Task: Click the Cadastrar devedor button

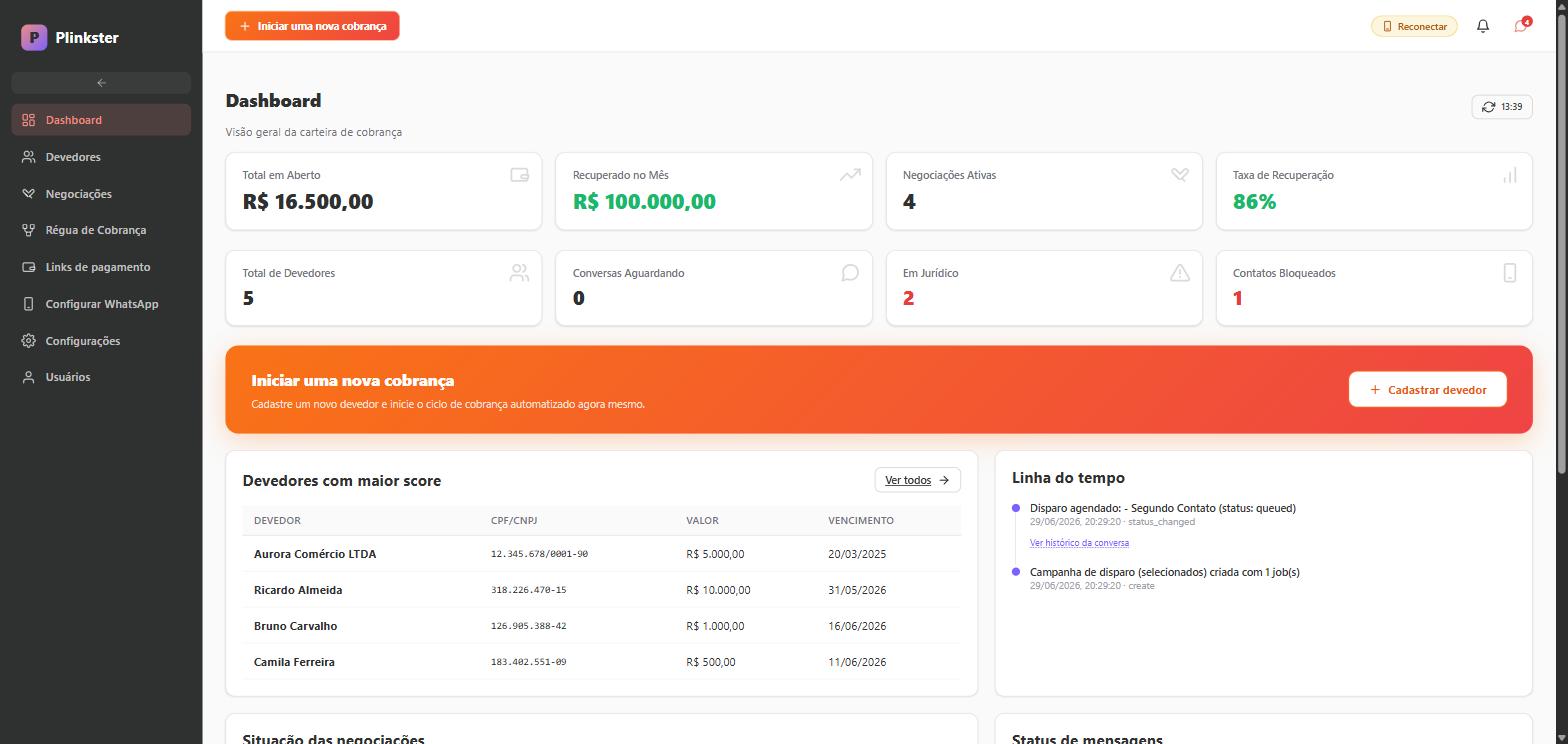Action: coord(1427,390)
